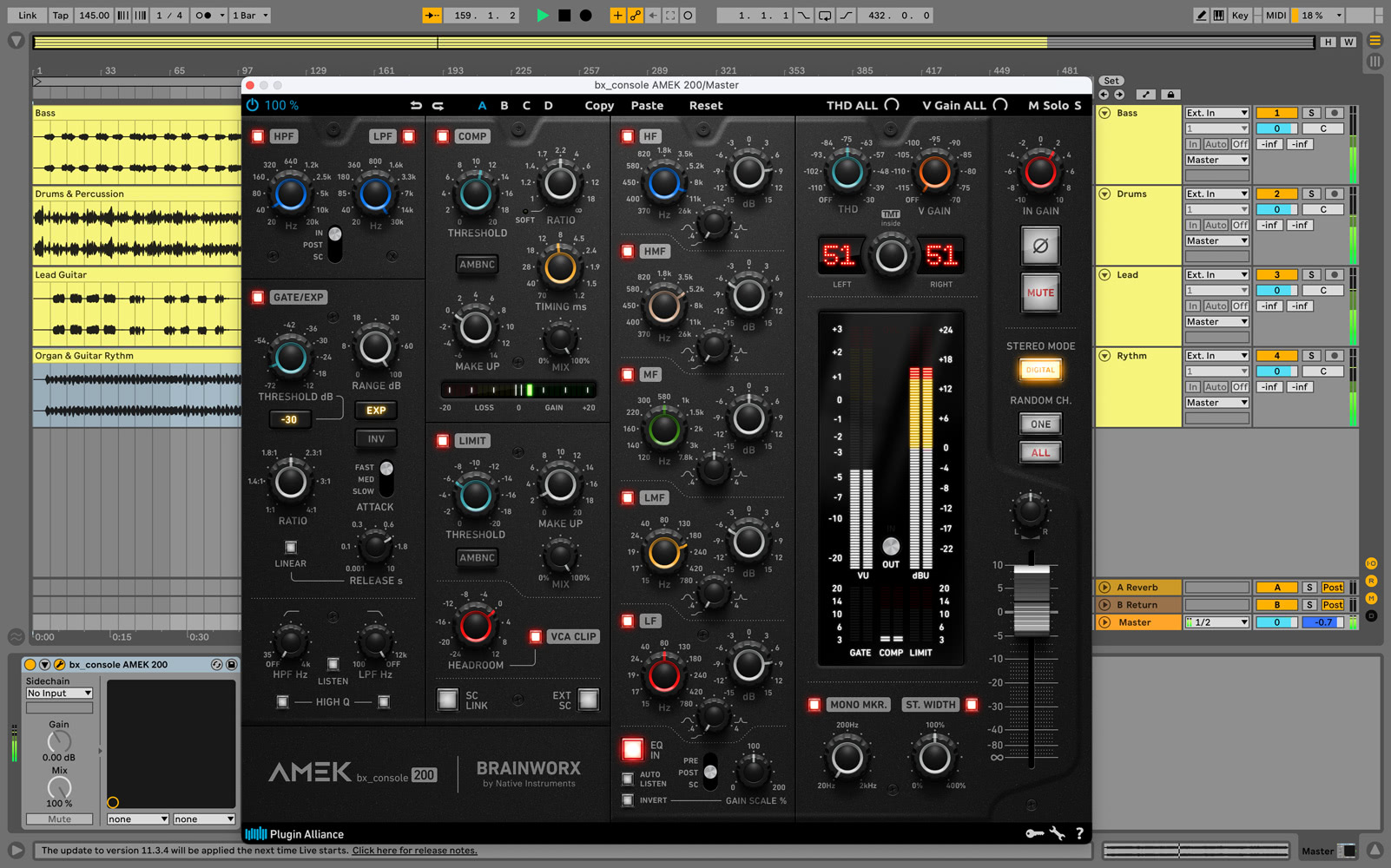Click the plugin power bypass icon

tap(253, 105)
